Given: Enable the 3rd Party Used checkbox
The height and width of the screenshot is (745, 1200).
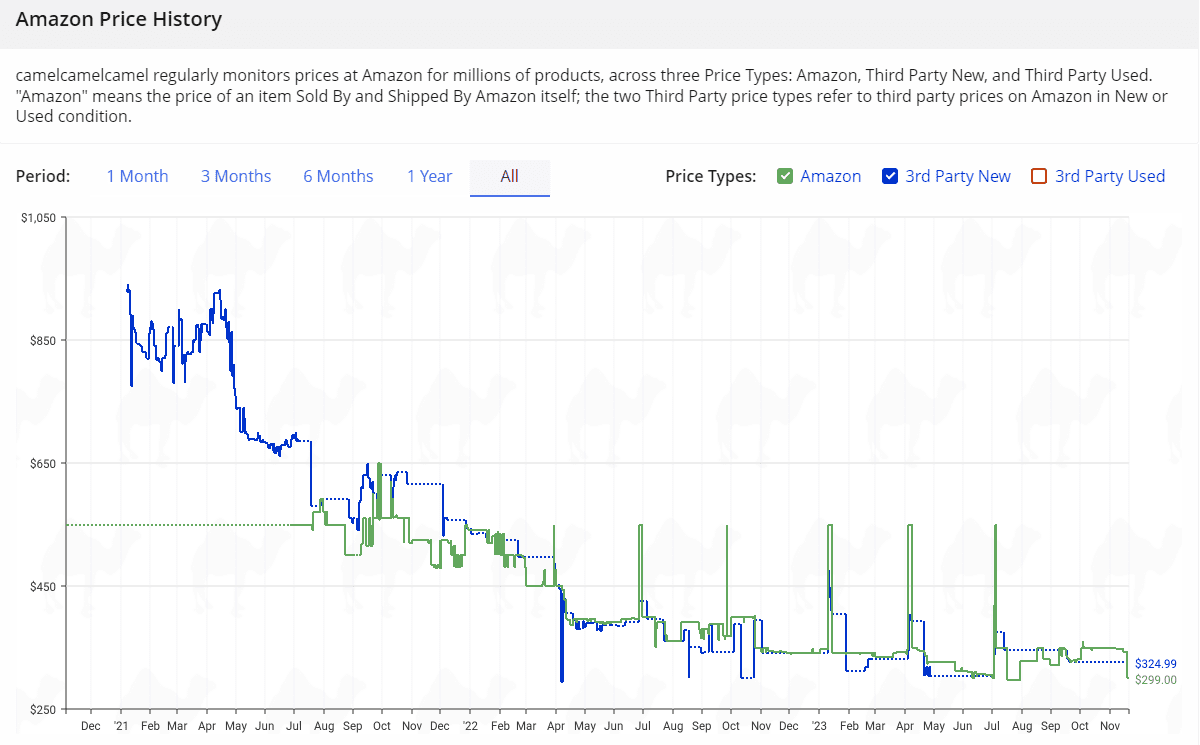Looking at the screenshot, I should [x=1039, y=177].
